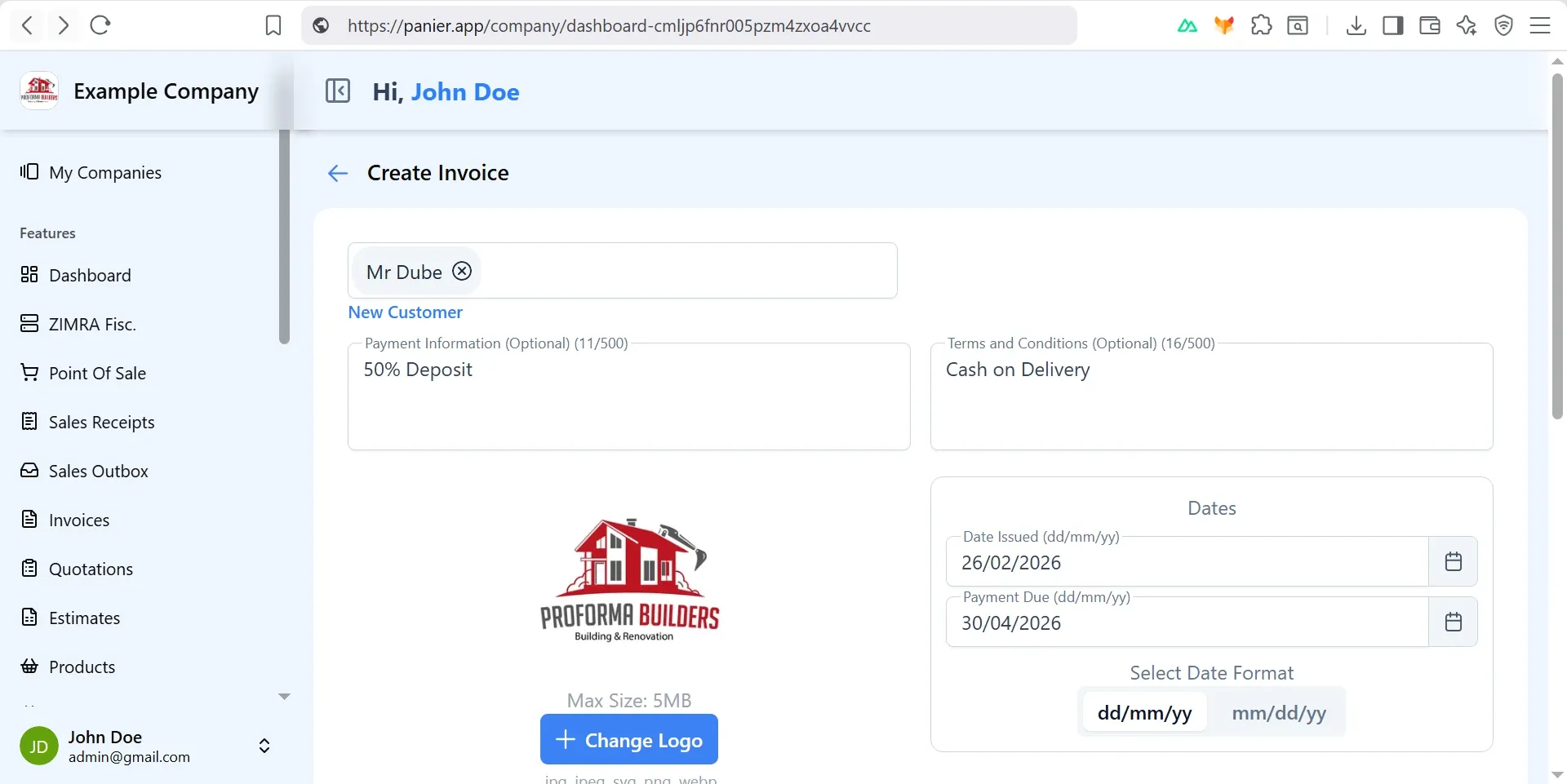Open Invoices in the sidebar
The height and width of the screenshot is (784, 1567).
64,520
